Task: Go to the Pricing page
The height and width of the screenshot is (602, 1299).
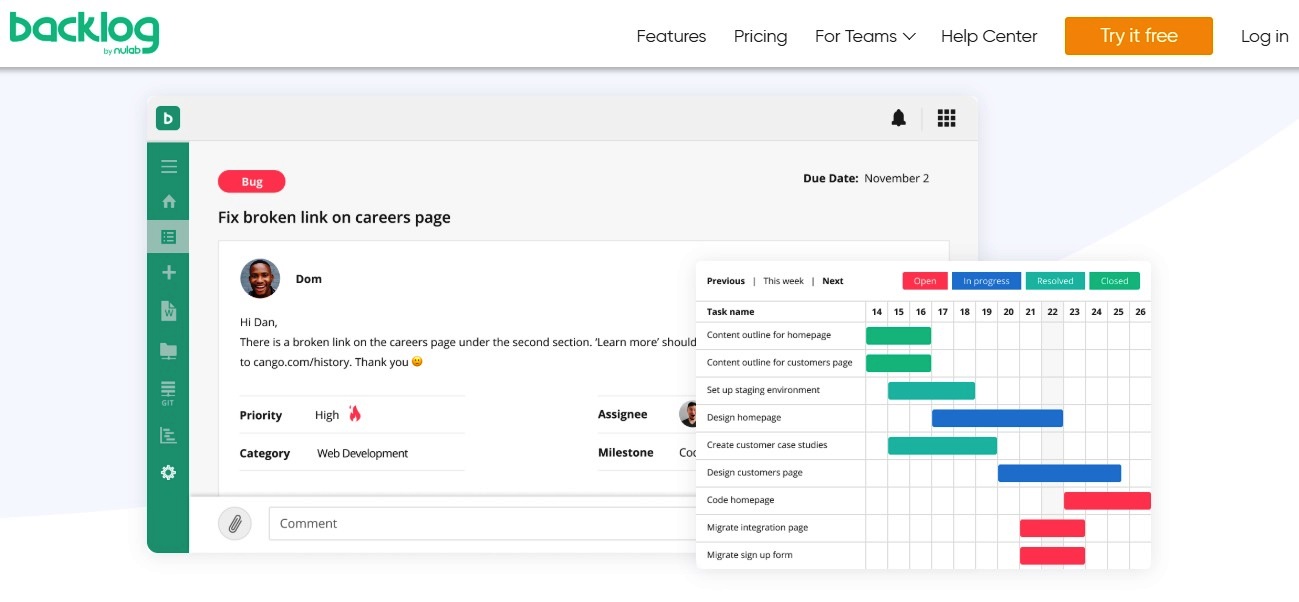Action: click(760, 36)
